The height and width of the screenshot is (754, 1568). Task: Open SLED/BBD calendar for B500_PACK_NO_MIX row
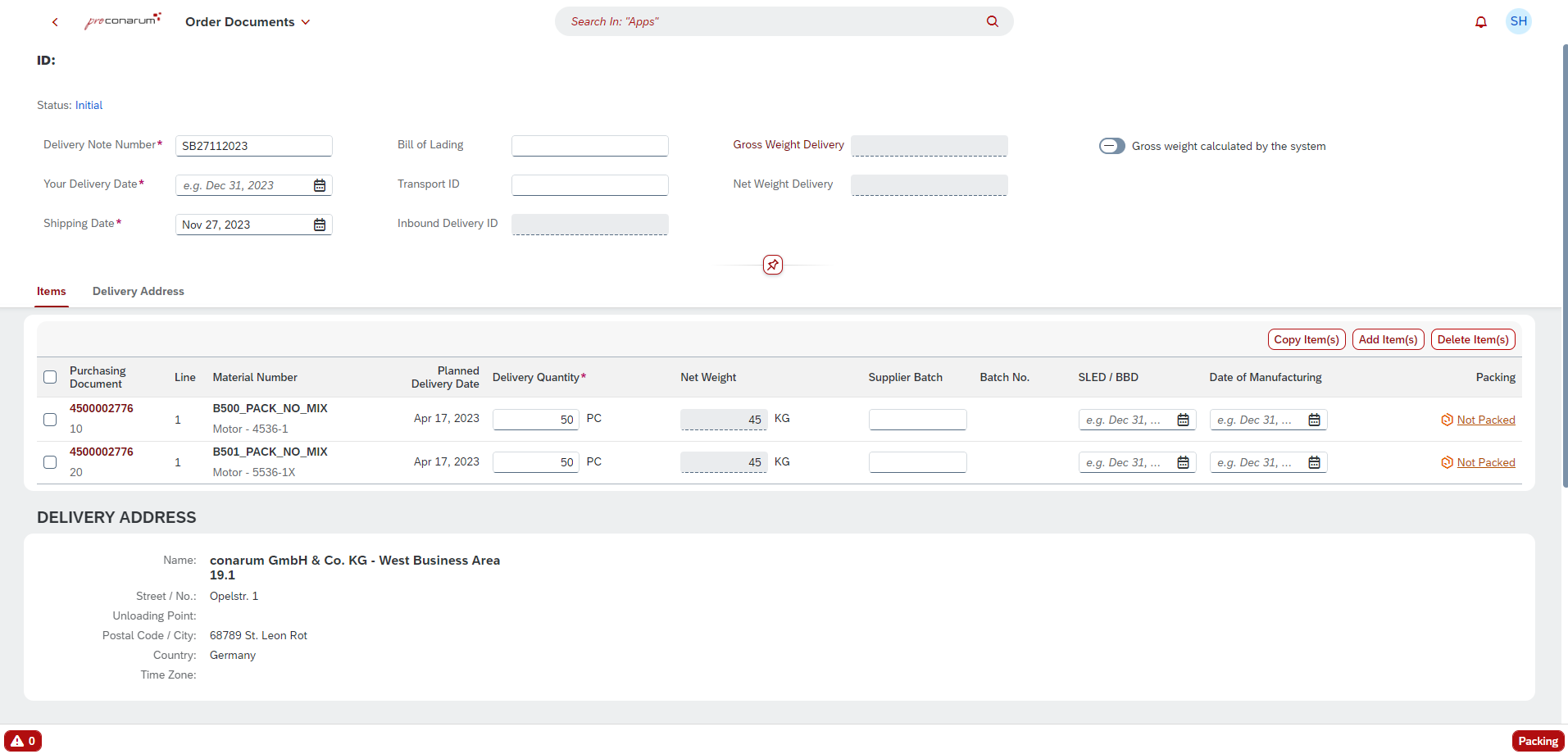(1183, 420)
